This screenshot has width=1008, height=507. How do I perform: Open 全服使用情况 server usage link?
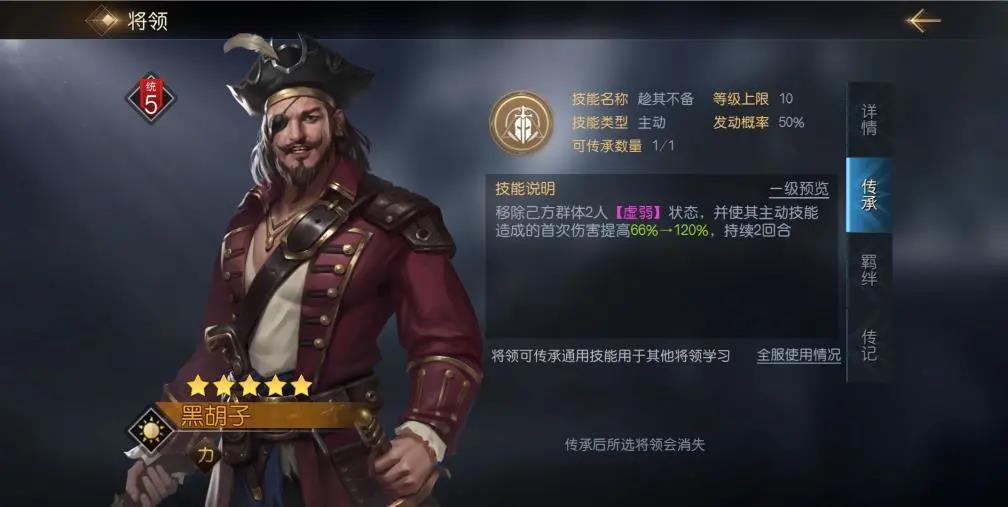[798, 355]
